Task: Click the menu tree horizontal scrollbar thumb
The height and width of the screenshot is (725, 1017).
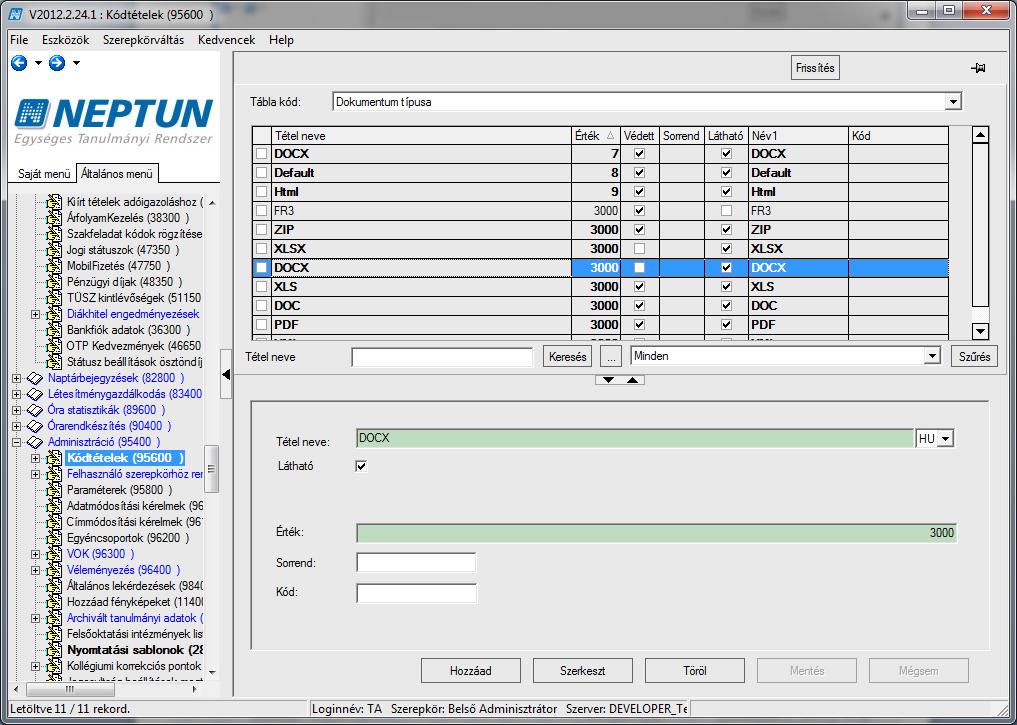Action: (x=68, y=689)
